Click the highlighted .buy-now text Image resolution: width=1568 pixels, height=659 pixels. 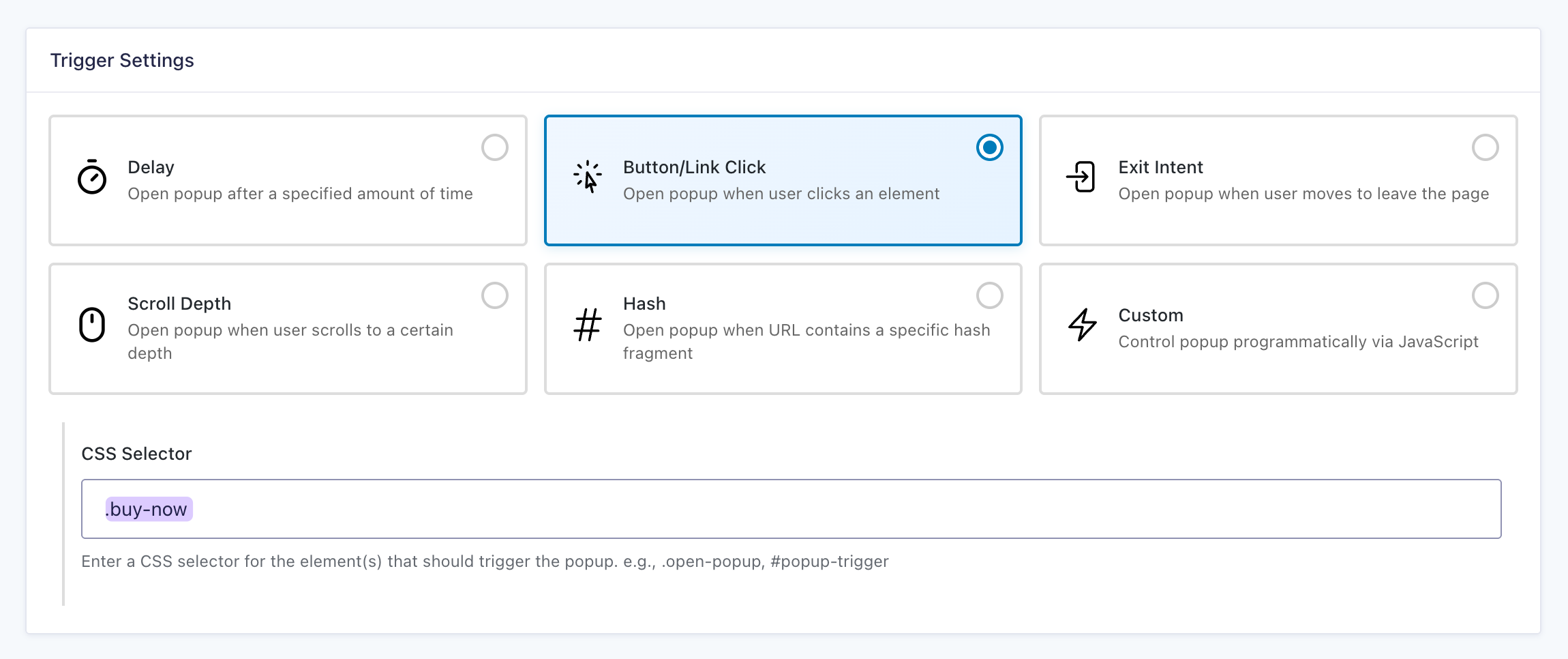(x=149, y=510)
